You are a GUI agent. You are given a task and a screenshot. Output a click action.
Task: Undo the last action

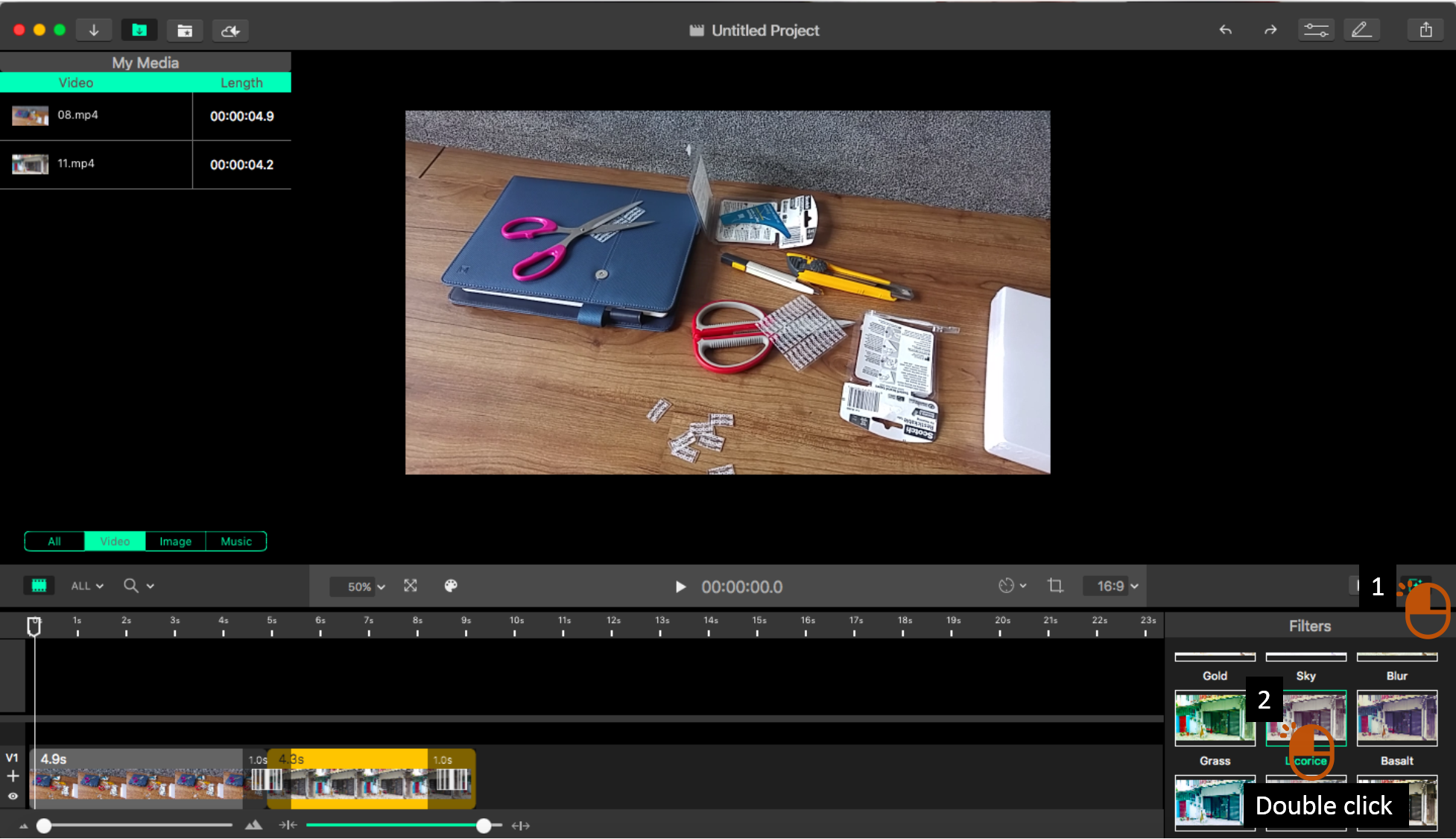[1225, 31]
